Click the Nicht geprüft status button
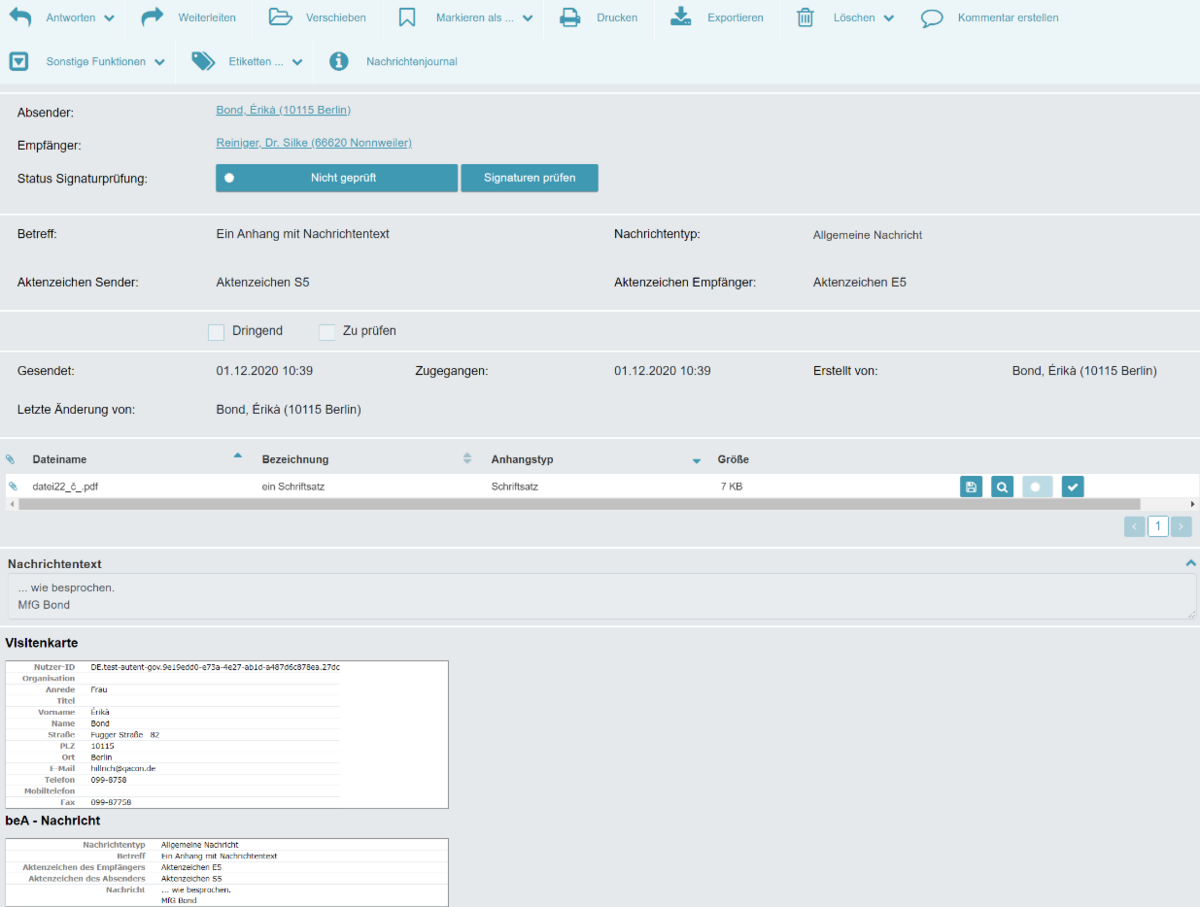 click(336, 178)
